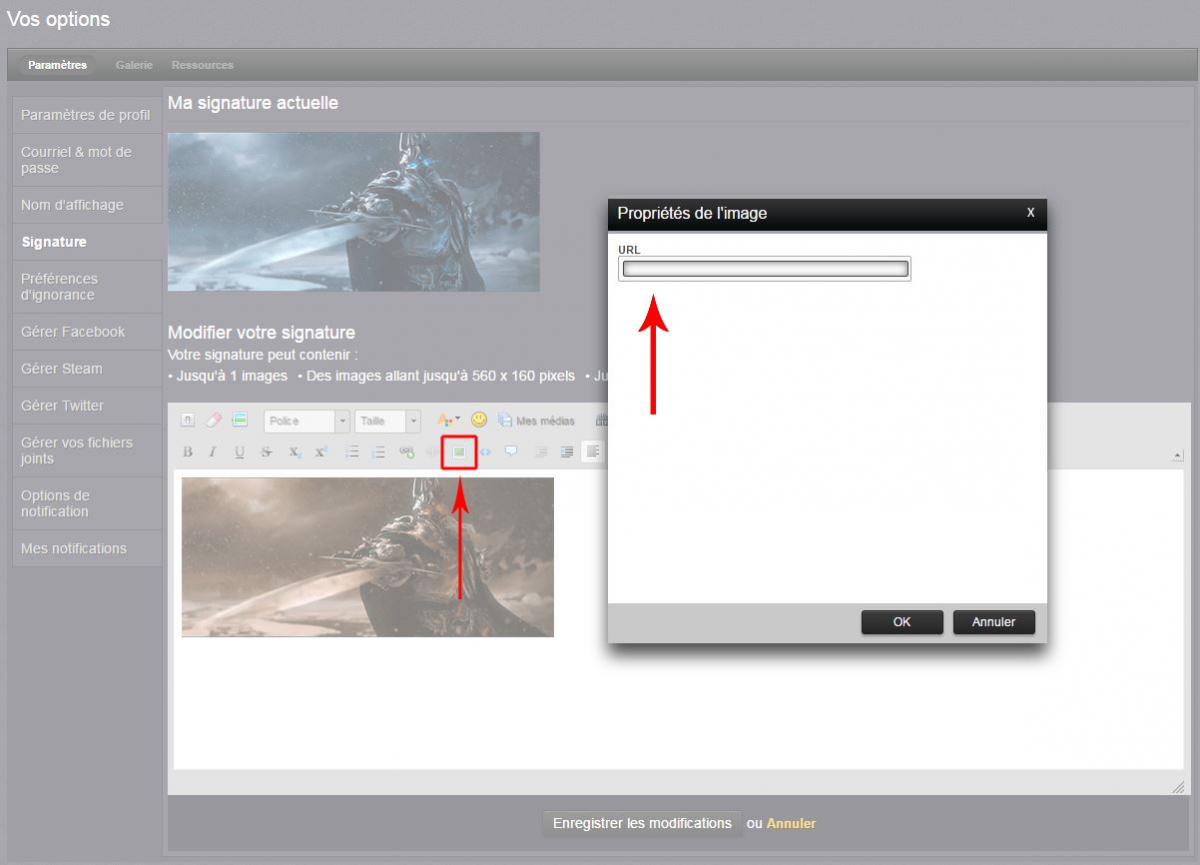Open the emoticons smiley icon
Image resolution: width=1200 pixels, height=865 pixels.
pyautogui.click(x=479, y=421)
